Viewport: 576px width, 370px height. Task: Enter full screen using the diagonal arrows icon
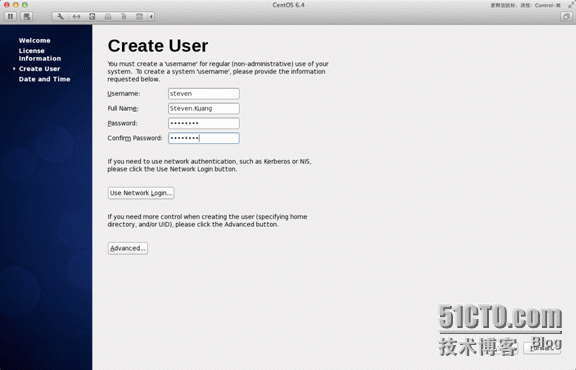[x=570, y=5]
